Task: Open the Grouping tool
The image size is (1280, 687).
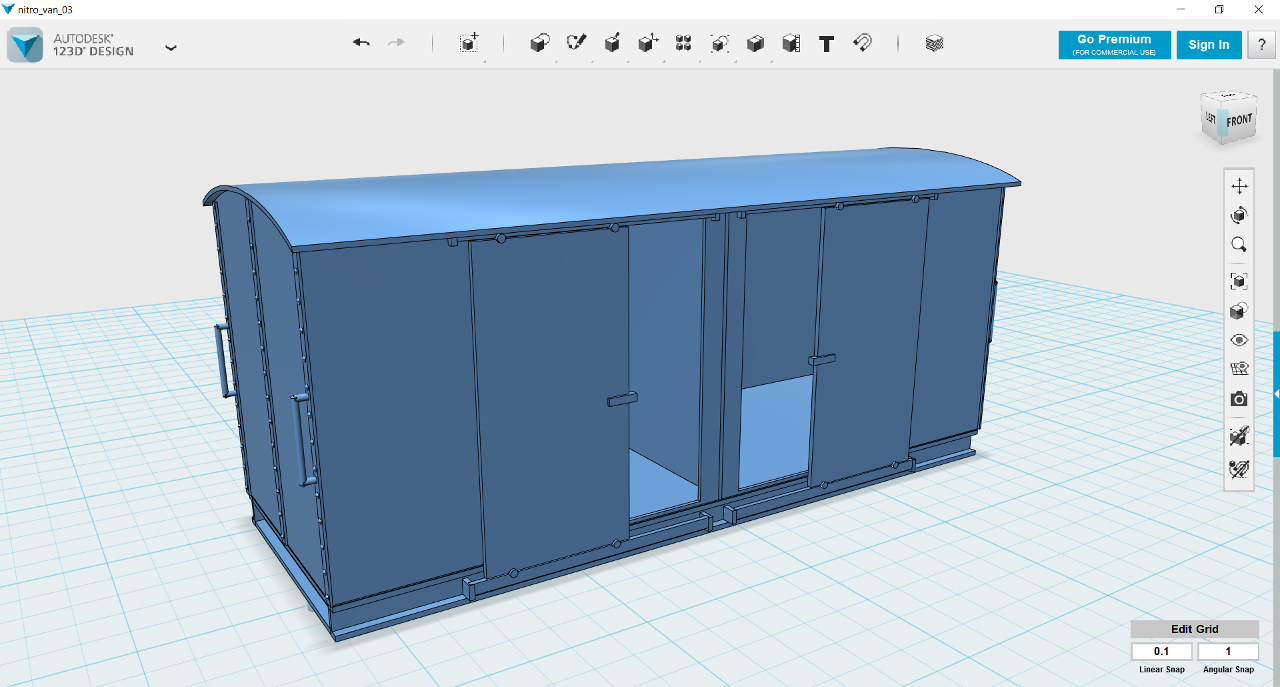Action: coord(720,43)
